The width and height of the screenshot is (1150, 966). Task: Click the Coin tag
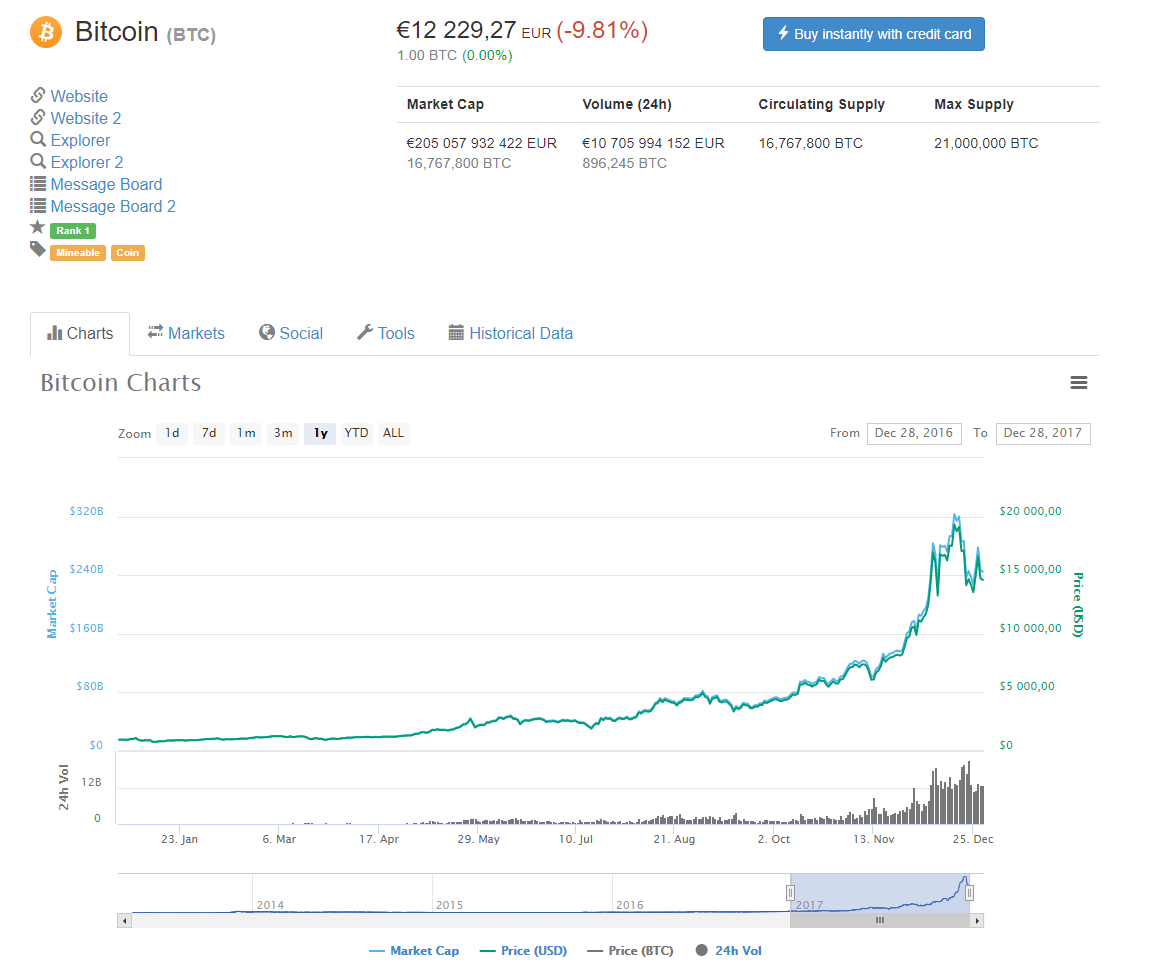128,252
